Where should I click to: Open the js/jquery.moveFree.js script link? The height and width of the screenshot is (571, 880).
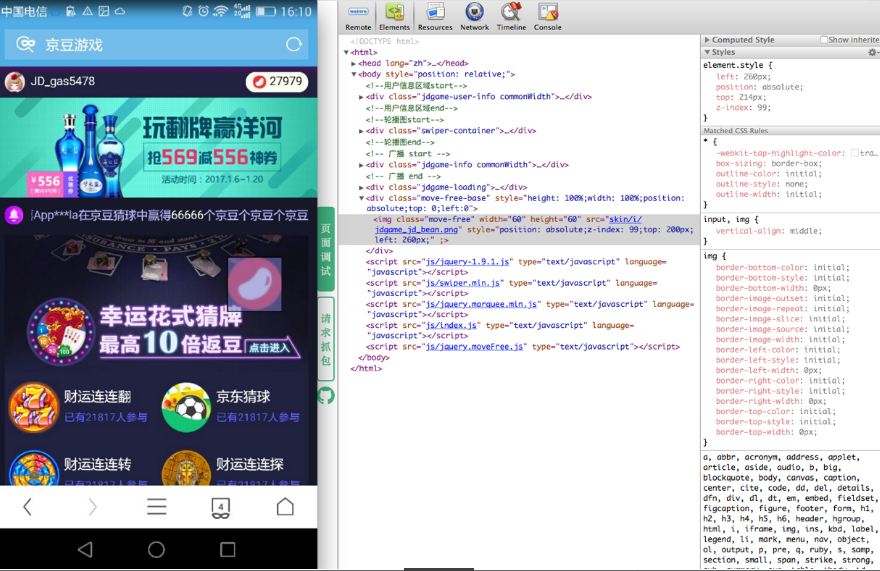pyautogui.click(x=474, y=347)
